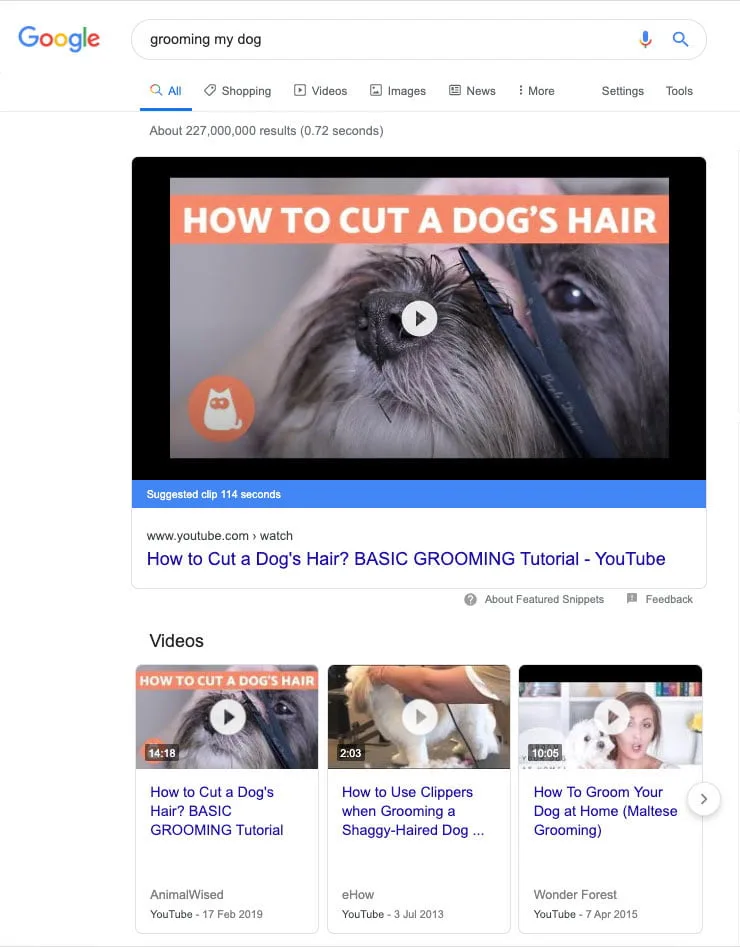Click 'YouTube - 7 Apr 2015' text
The image size is (740, 947).
(585, 914)
